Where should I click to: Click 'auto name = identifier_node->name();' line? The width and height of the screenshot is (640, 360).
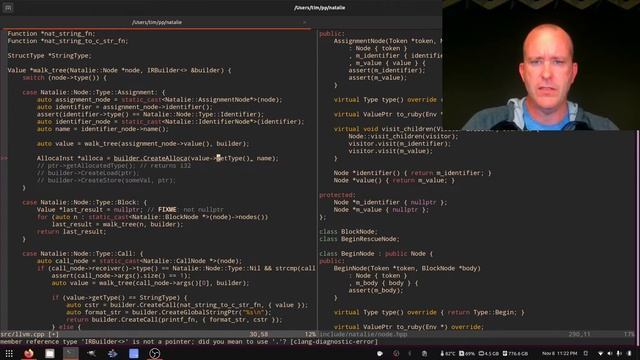click(102, 129)
